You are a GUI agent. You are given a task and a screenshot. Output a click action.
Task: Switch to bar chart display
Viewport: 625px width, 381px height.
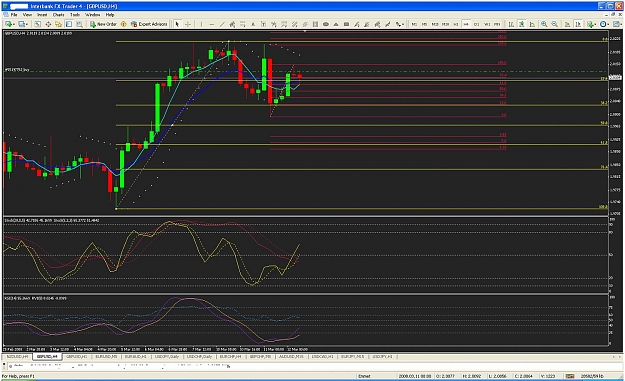click(x=511, y=24)
